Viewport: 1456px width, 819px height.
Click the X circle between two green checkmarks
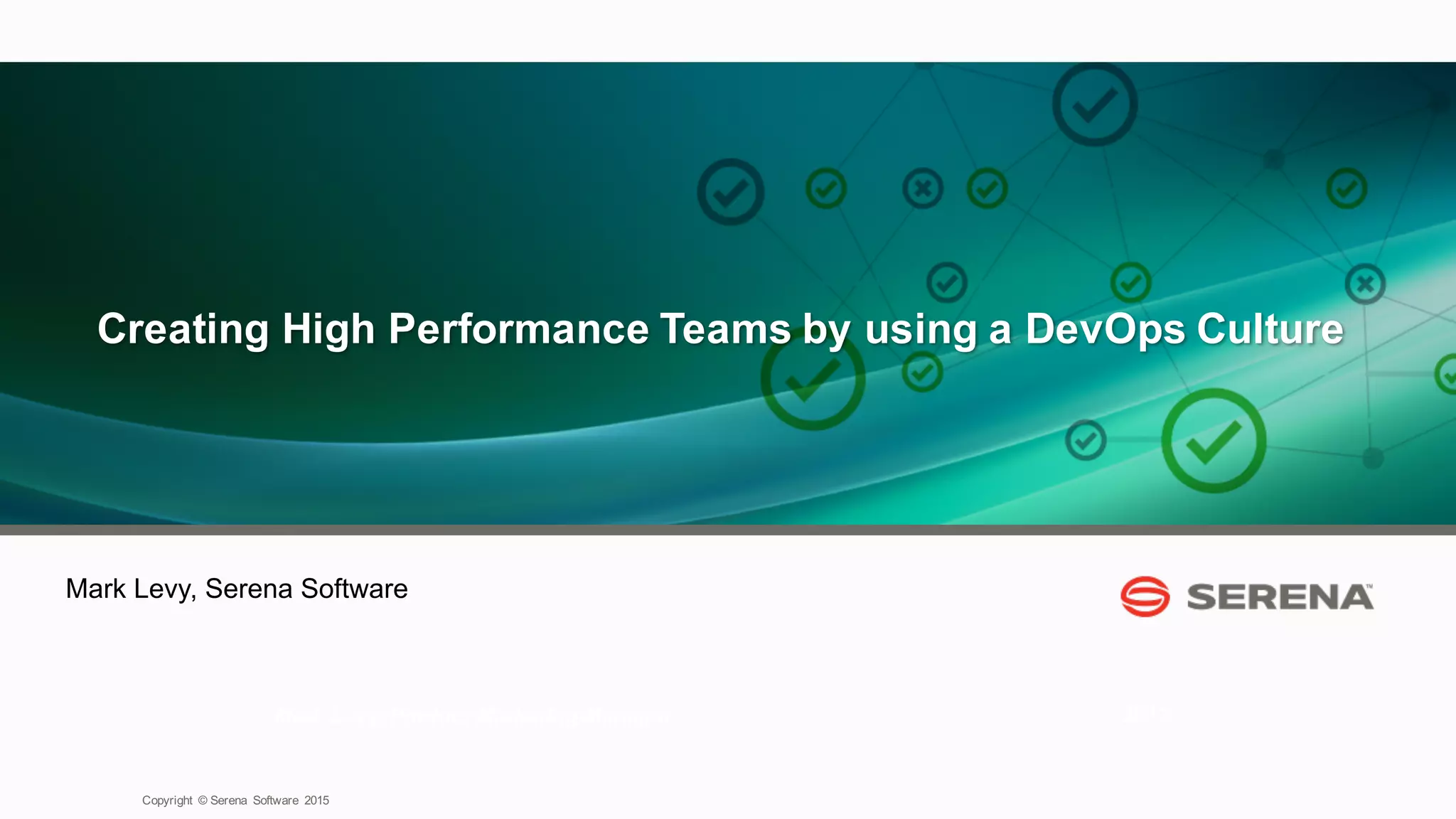(x=923, y=188)
